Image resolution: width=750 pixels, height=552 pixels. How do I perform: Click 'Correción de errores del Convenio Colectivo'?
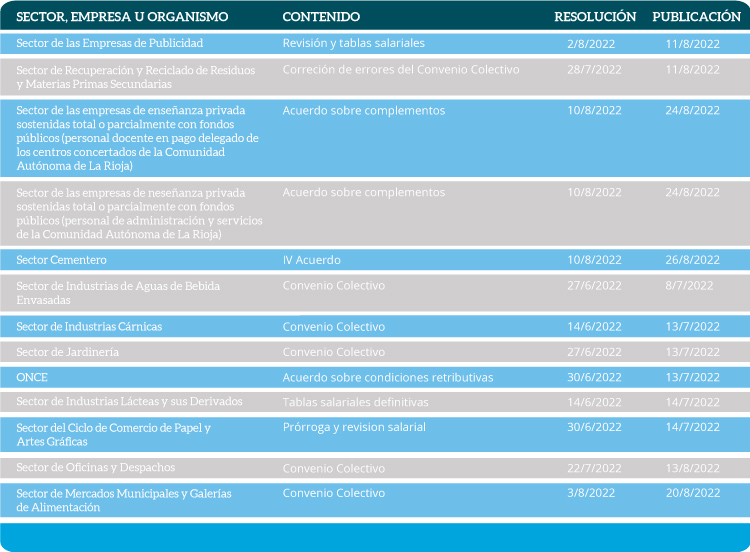pyautogui.click(x=401, y=69)
